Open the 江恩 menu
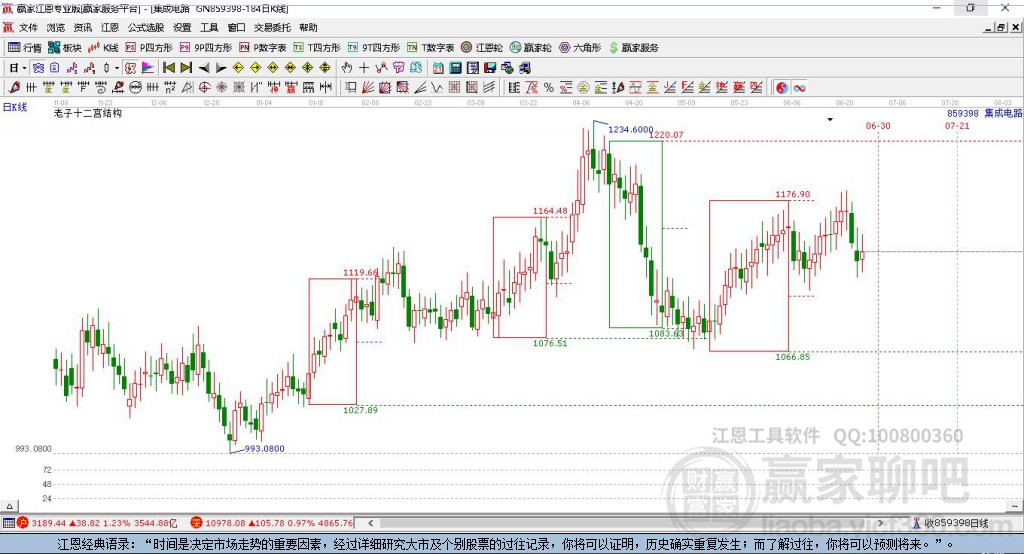The width and height of the screenshot is (1024, 554). (110, 27)
